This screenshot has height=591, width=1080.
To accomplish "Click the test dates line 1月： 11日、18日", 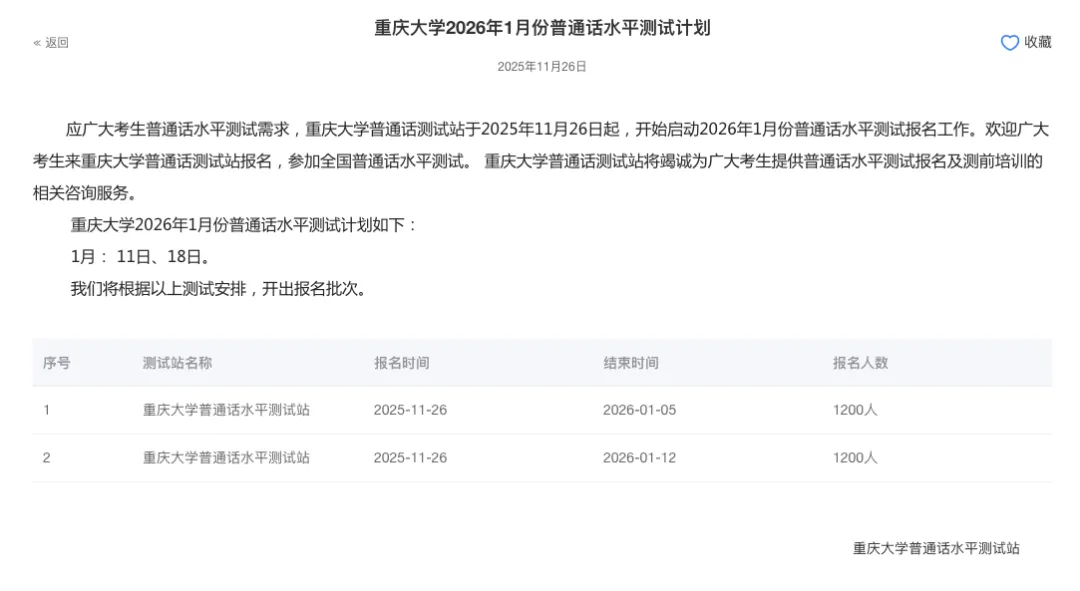I will pos(140,257).
